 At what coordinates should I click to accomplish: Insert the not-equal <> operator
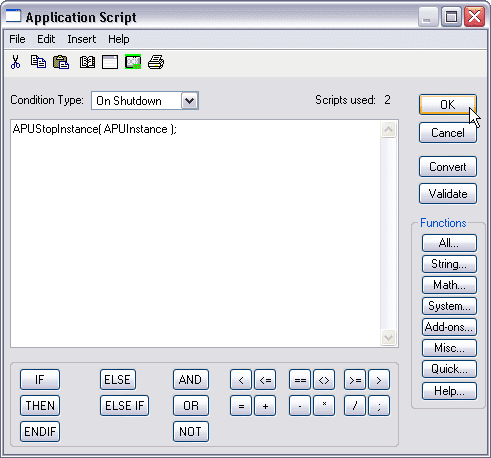tap(324, 380)
